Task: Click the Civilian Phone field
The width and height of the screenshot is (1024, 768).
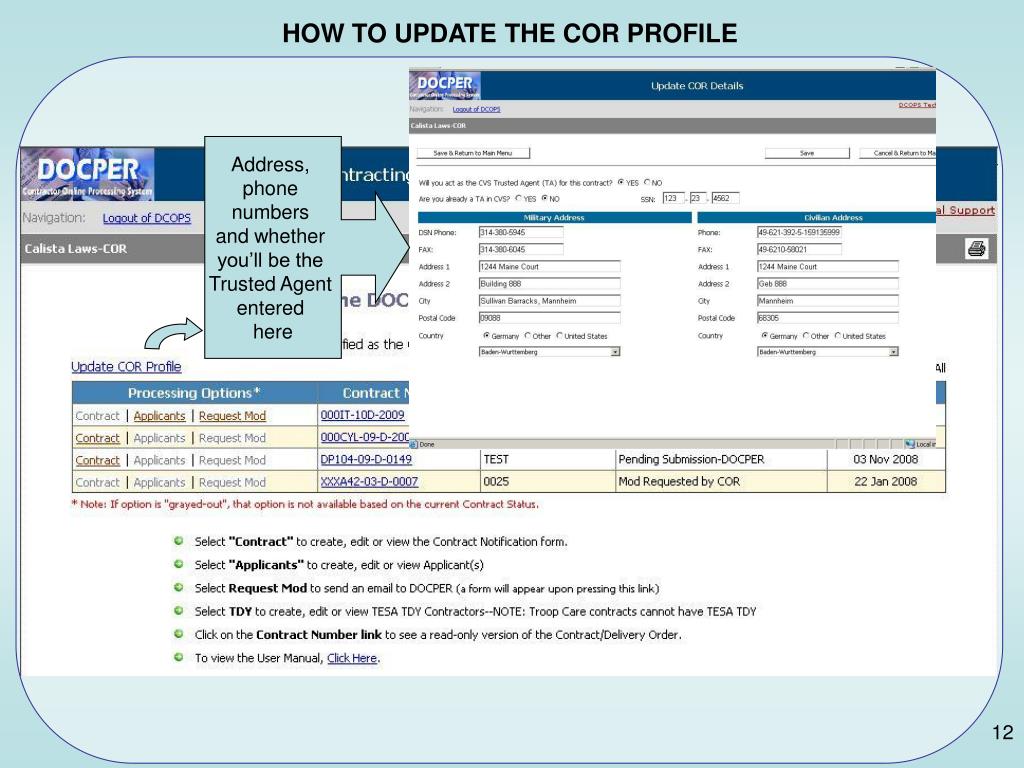Action: point(799,232)
